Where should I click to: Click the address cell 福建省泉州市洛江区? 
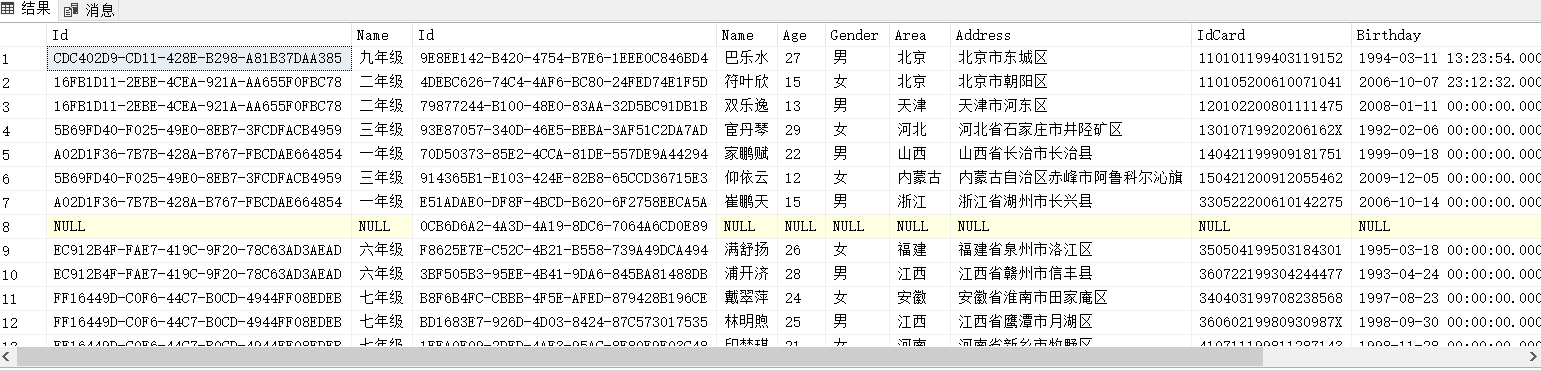point(1071,251)
